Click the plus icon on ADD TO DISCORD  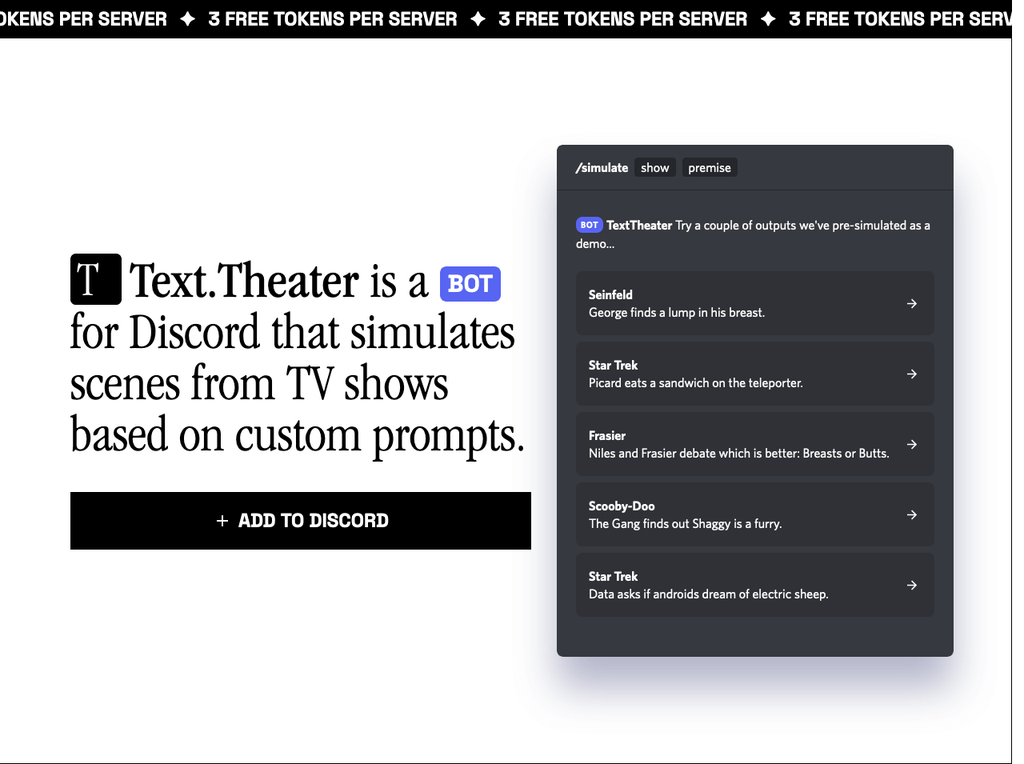click(x=221, y=520)
